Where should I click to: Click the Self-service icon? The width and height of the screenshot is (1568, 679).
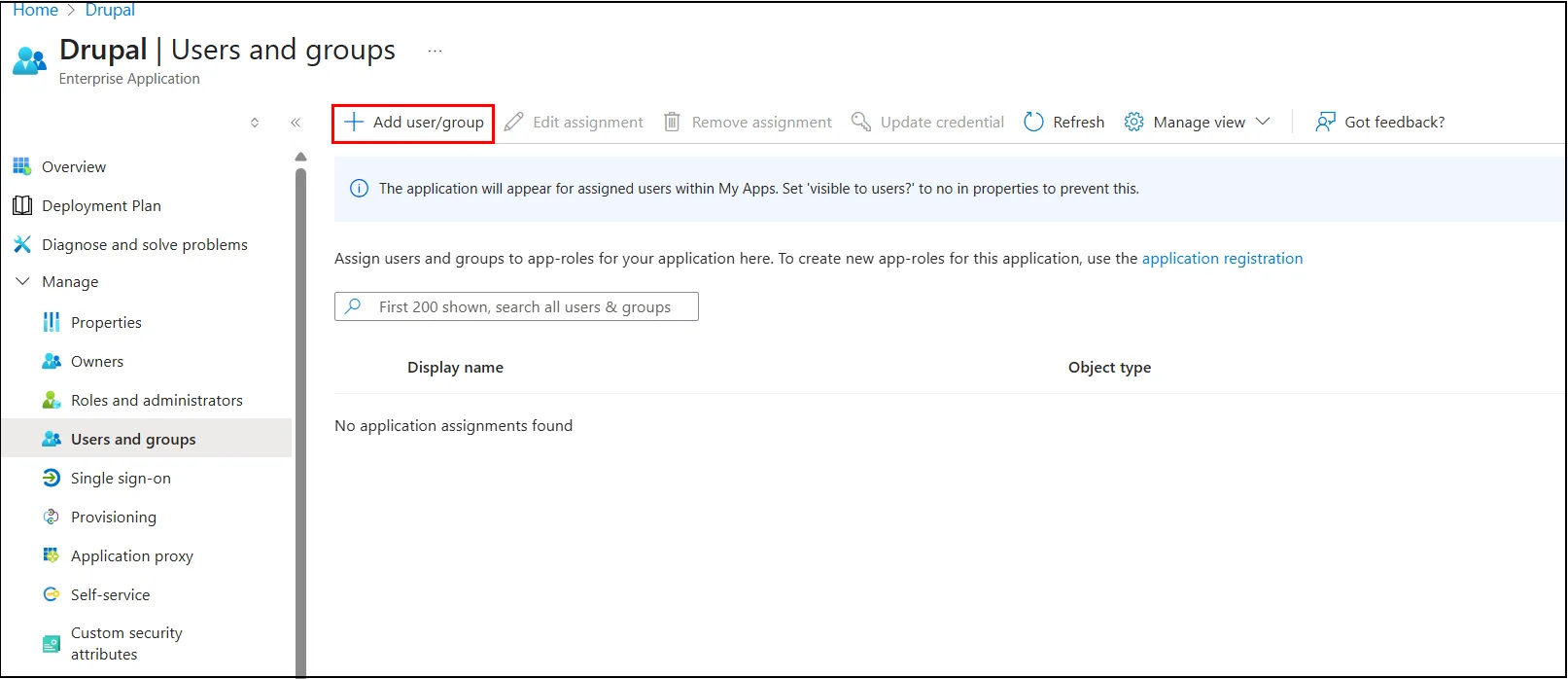(x=52, y=594)
